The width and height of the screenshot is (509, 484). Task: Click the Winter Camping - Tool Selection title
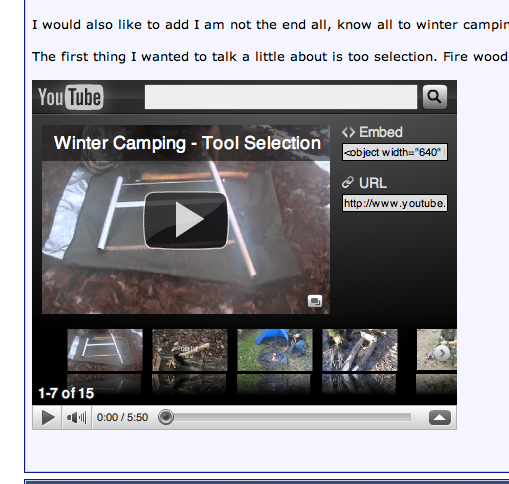pos(187,143)
